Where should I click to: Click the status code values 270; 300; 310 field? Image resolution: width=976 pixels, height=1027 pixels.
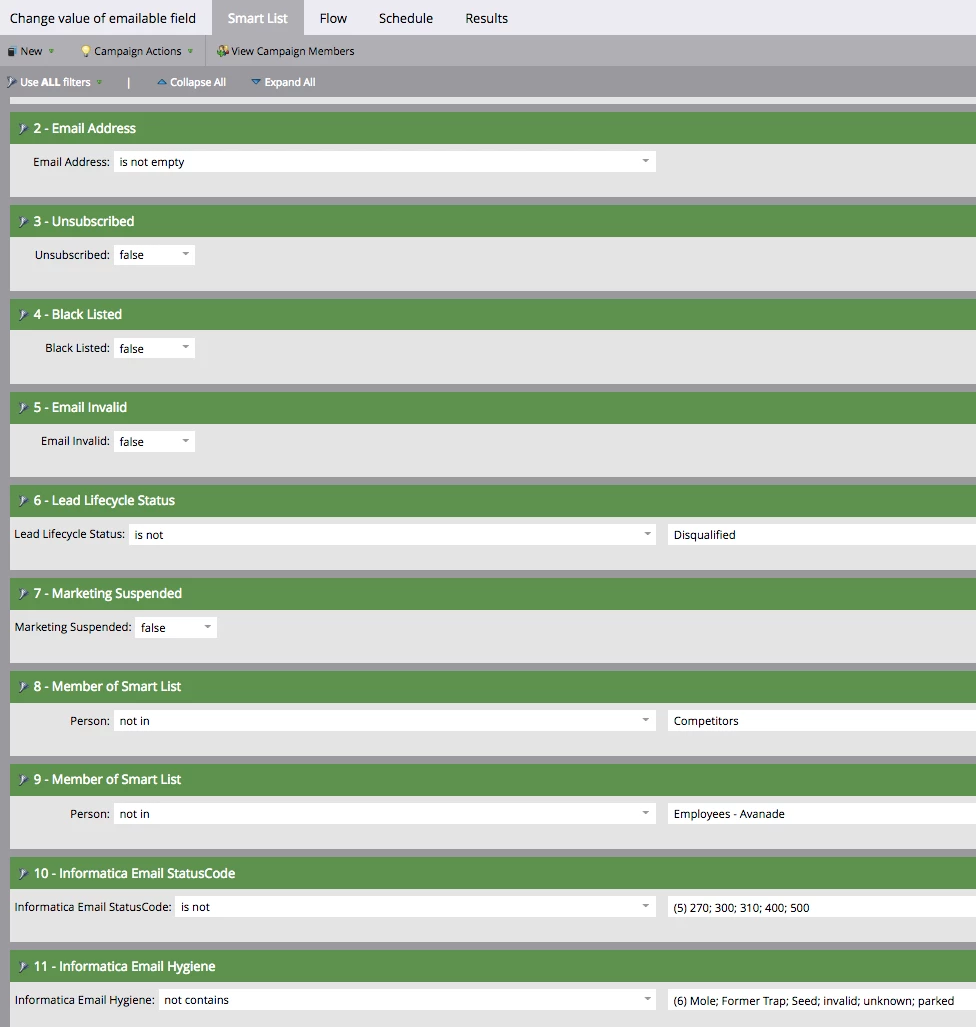[x=821, y=907]
